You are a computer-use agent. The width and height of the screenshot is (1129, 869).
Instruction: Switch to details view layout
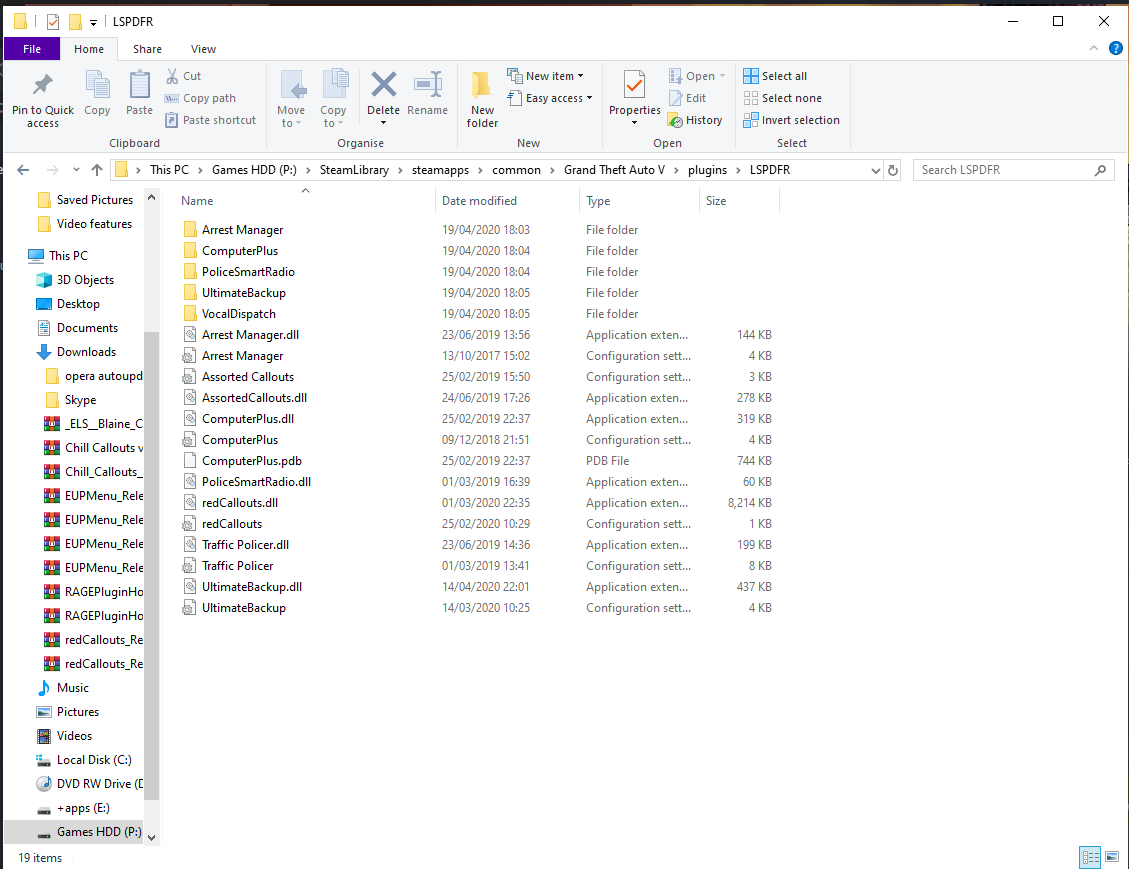click(x=1091, y=857)
